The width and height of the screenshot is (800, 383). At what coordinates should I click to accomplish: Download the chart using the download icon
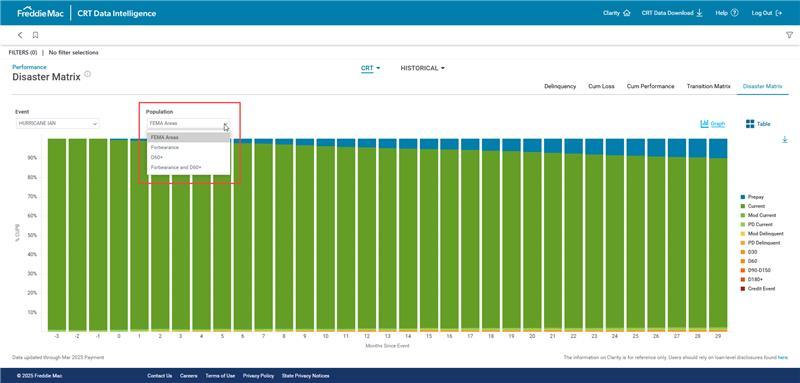coord(785,139)
